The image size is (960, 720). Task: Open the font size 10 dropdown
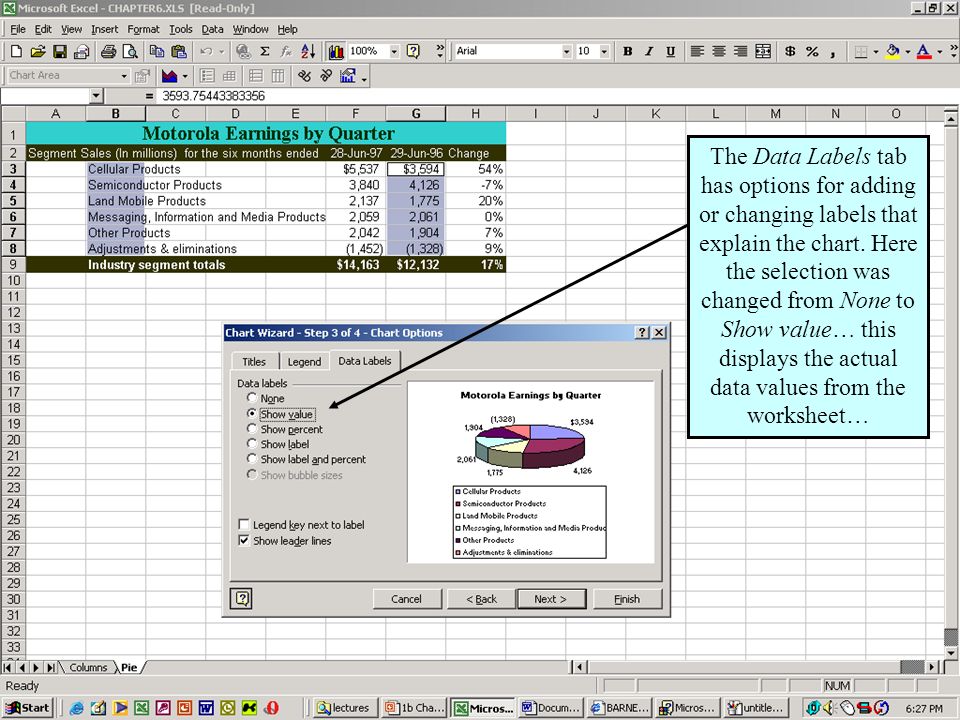[604, 52]
